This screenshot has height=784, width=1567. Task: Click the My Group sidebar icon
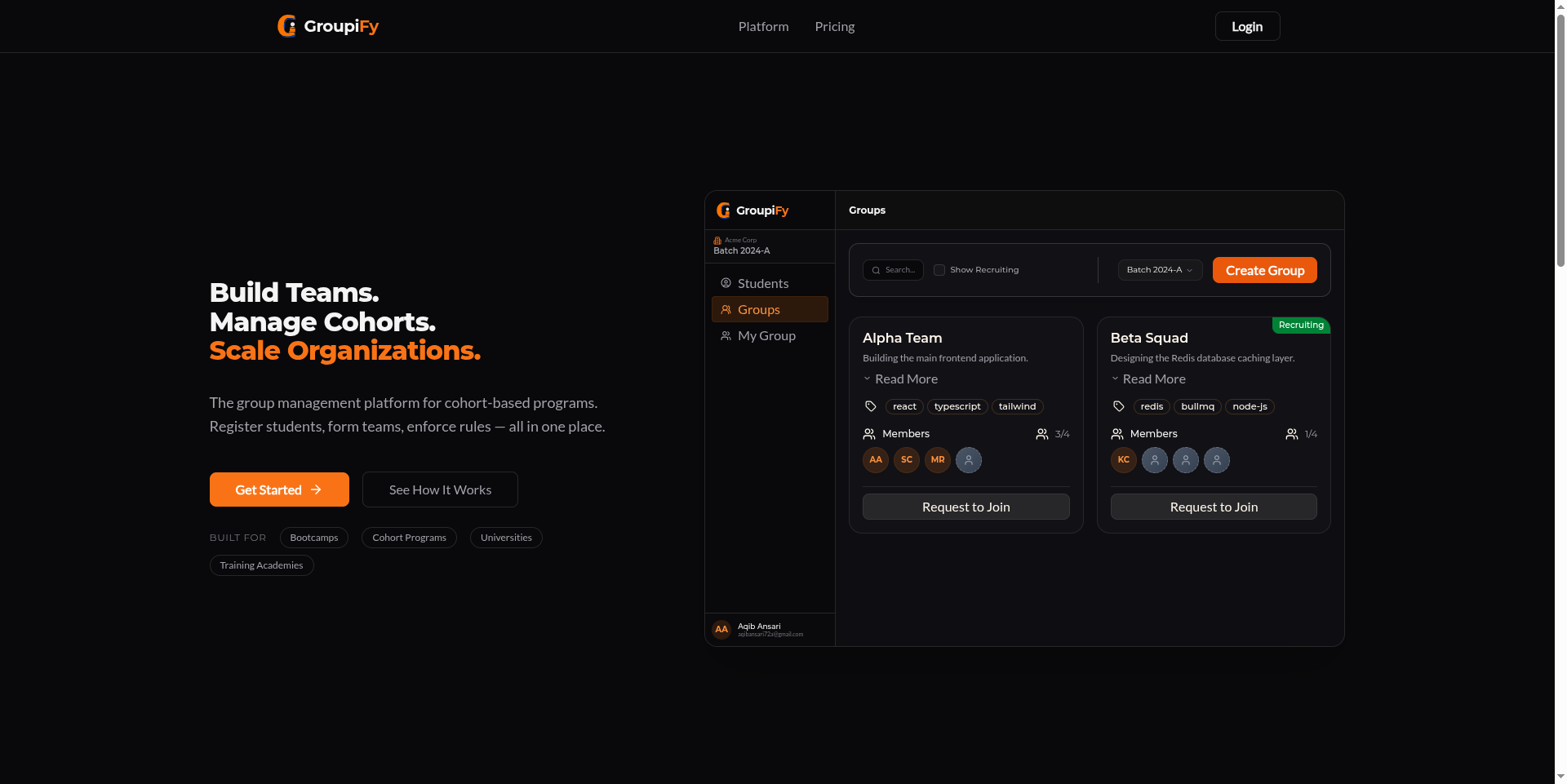coord(726,335)
